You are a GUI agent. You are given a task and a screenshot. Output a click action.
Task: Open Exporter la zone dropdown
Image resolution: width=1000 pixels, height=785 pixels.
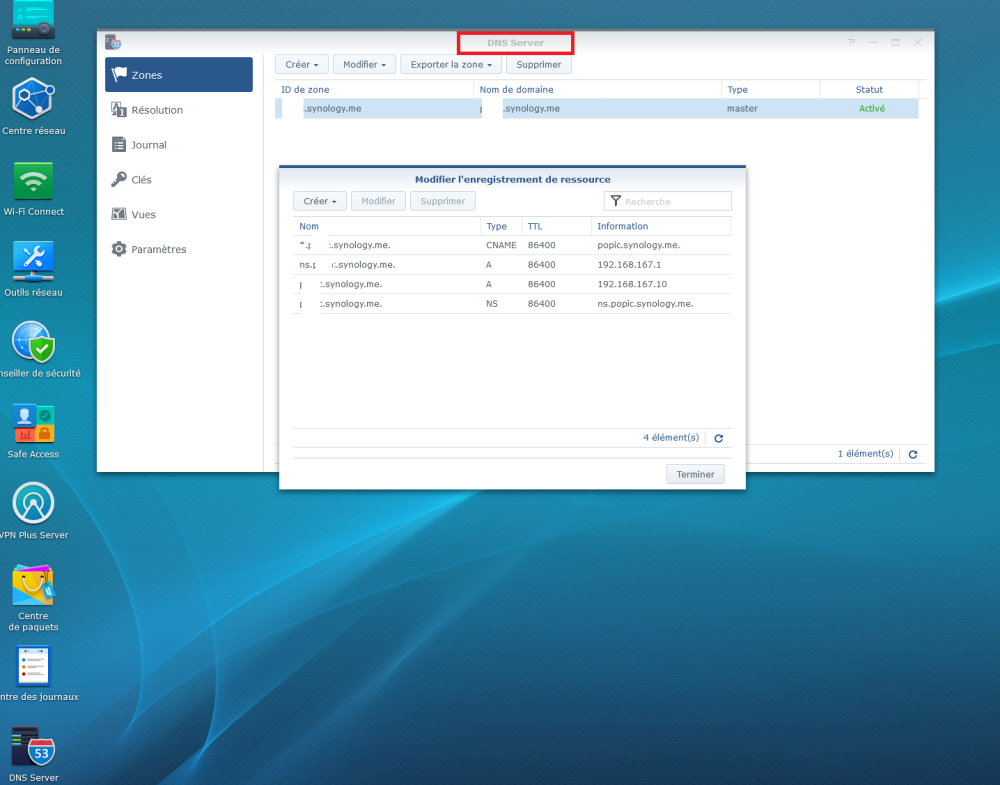(451, 64)
